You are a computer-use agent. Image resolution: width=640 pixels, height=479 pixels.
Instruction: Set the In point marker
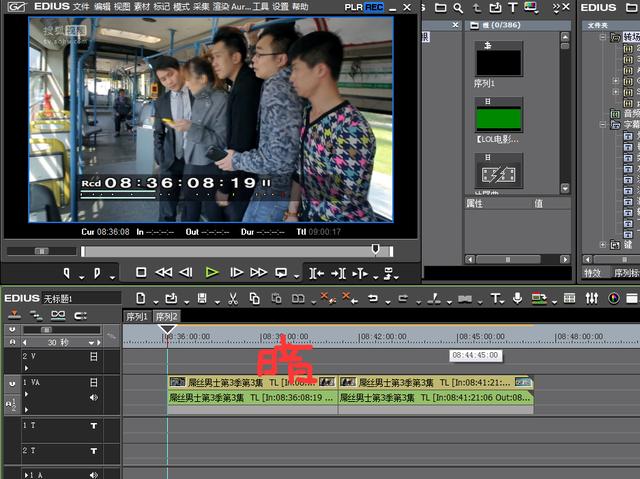67,273
